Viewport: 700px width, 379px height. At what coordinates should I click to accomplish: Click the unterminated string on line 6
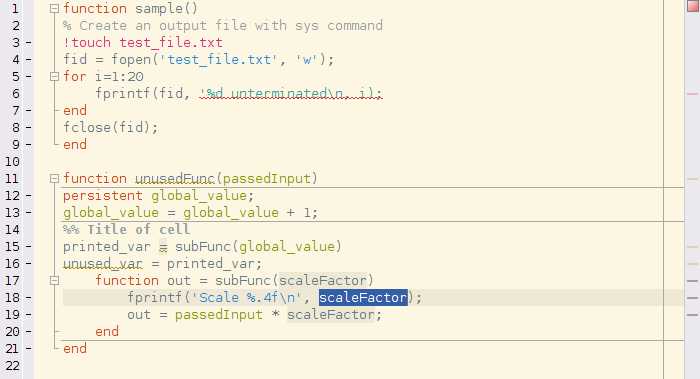(291, 93)
